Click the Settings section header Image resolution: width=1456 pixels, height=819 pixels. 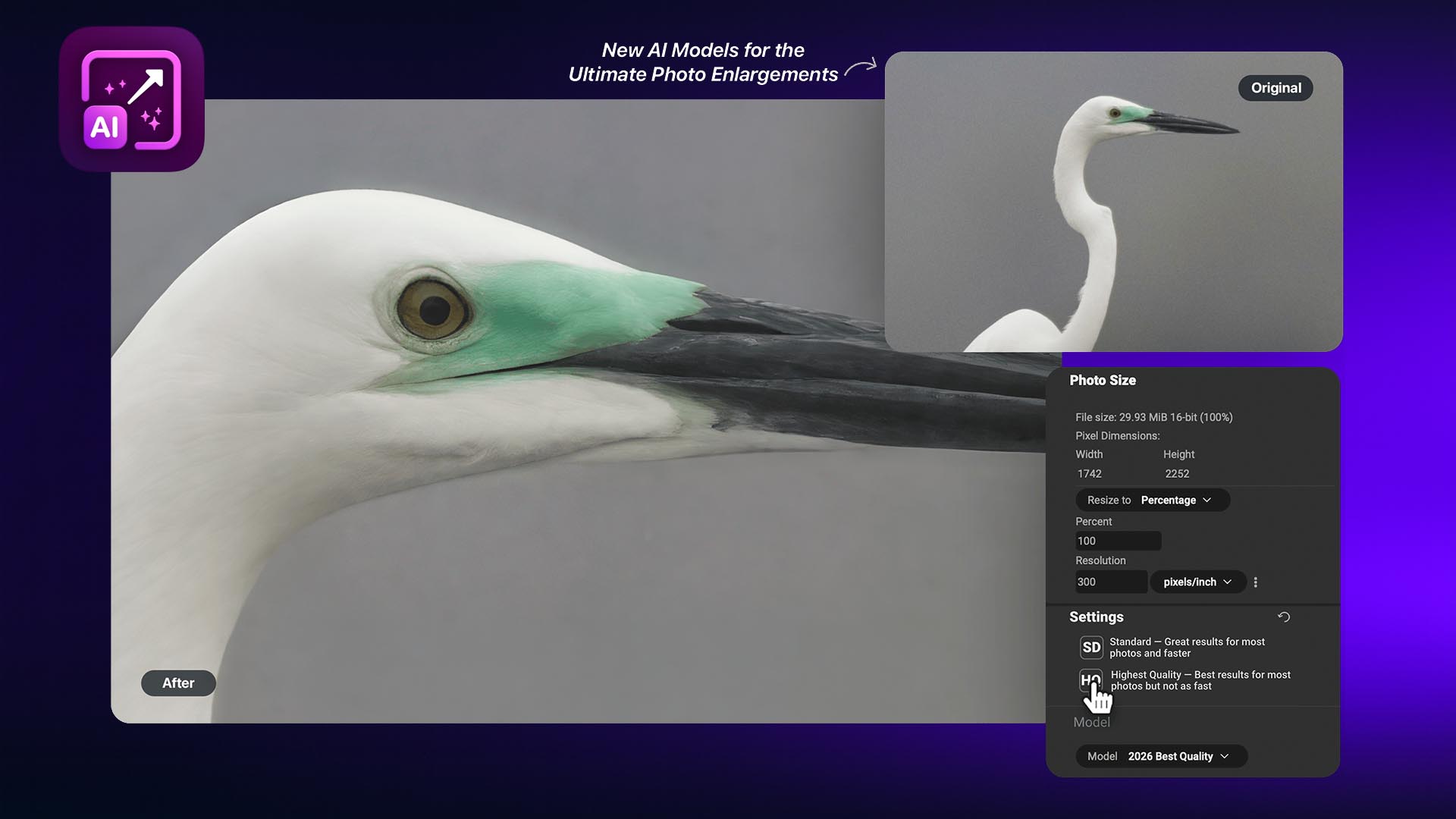[x=1096, y=617]
